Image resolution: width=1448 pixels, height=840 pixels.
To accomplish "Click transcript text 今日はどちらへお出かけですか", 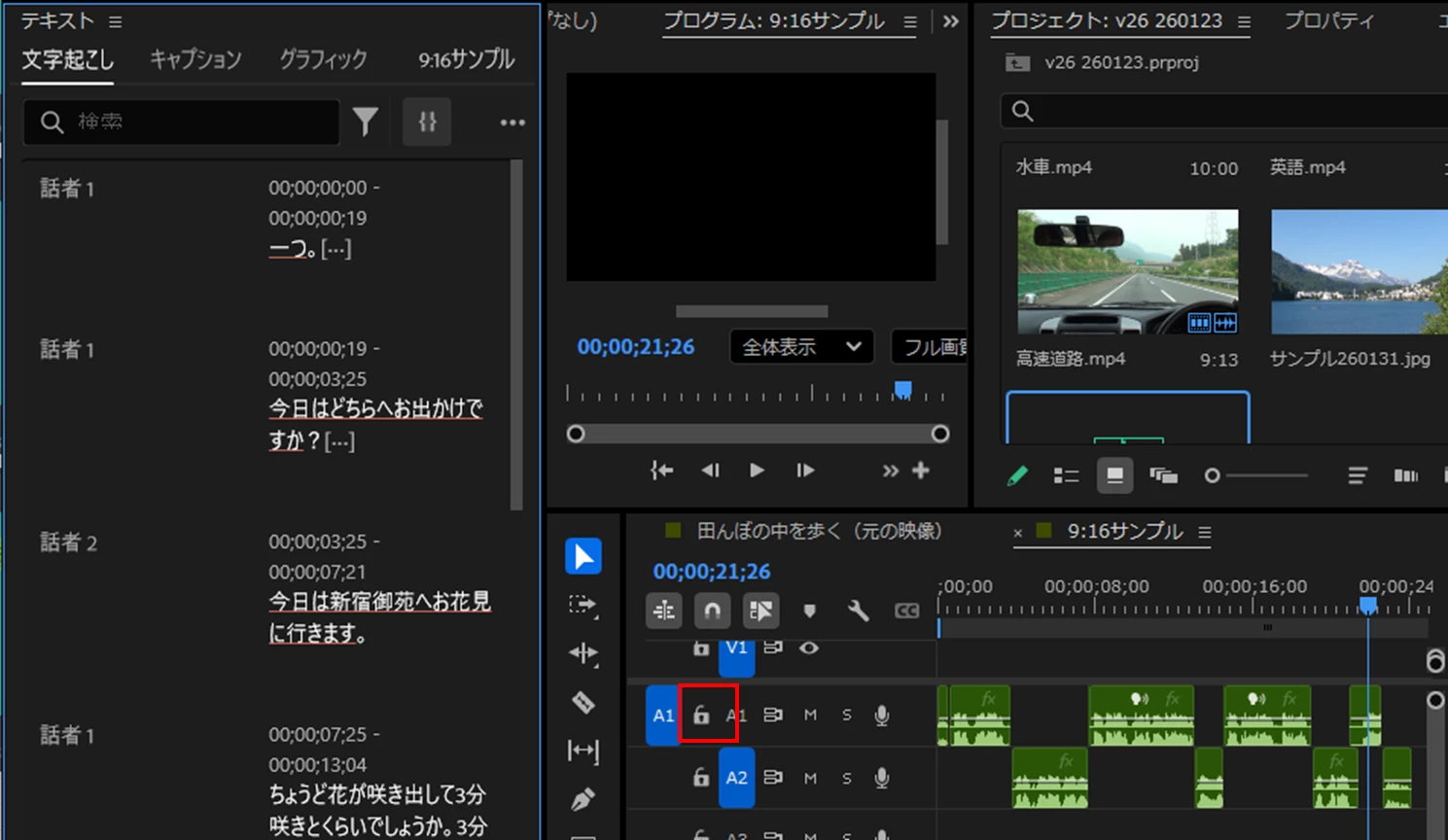I will tap(375, 424).
